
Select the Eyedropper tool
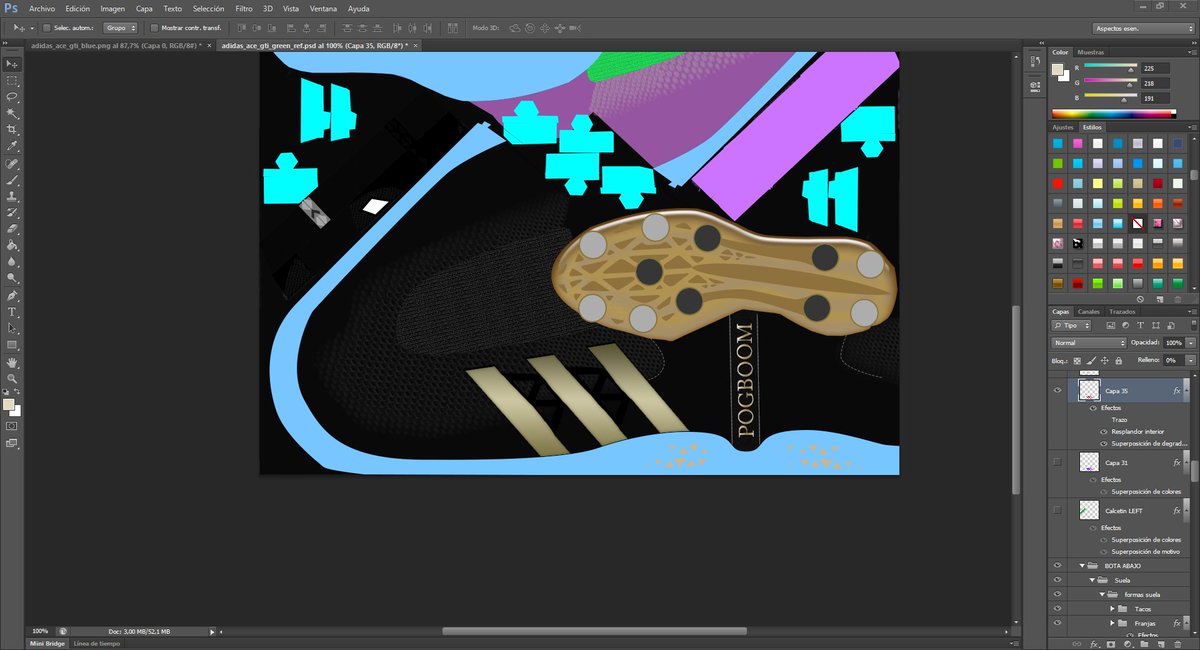(12, 146)
